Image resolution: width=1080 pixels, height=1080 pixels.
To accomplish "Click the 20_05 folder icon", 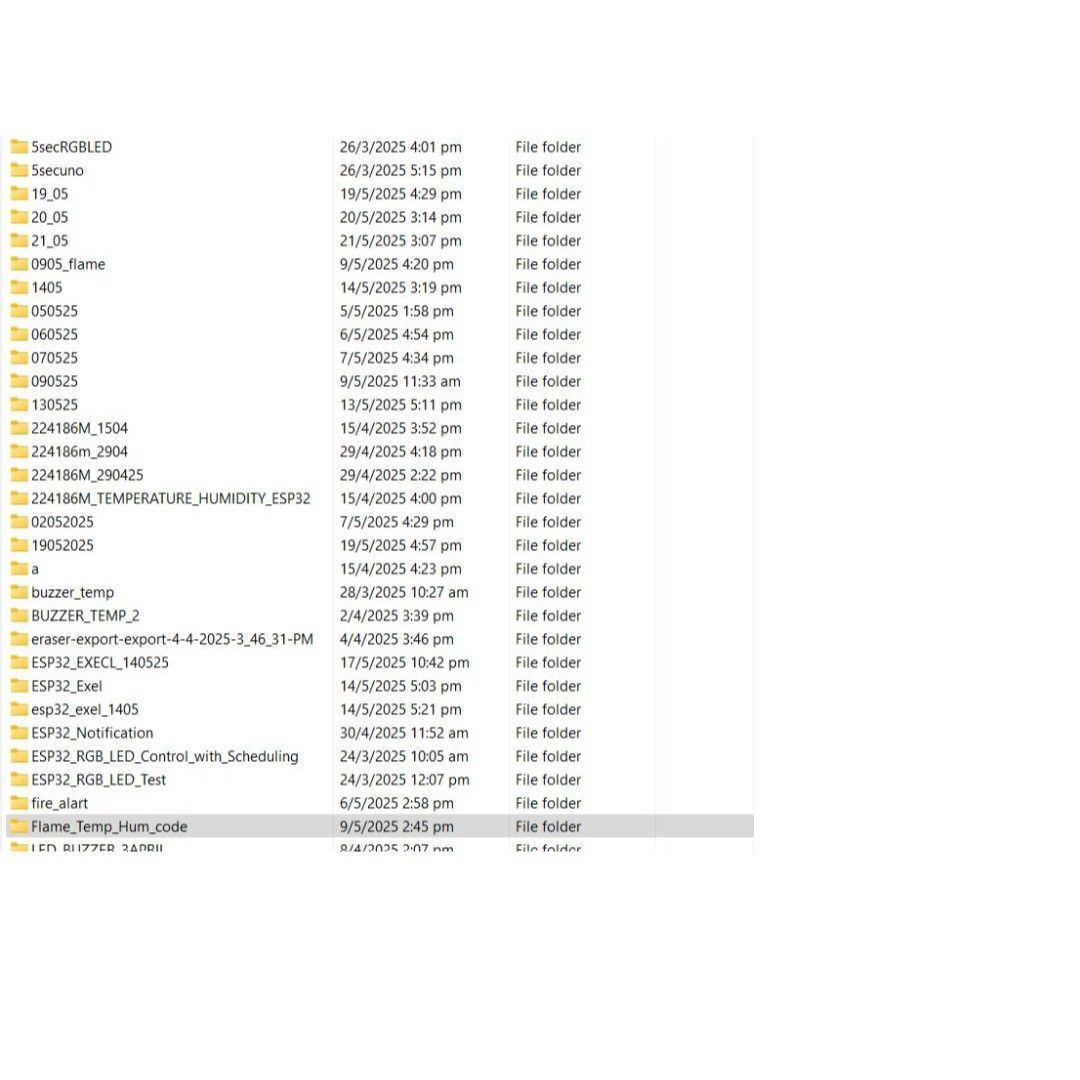I will 19,217.
